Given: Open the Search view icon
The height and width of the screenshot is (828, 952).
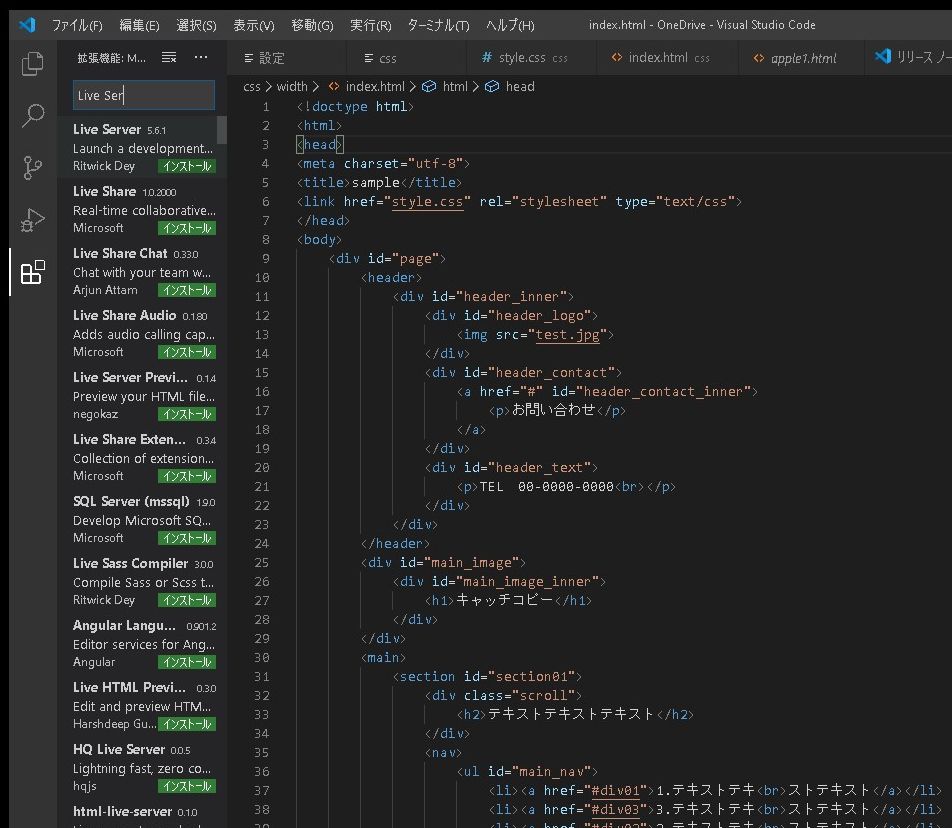Looking at the screenshot, I should pyautogui.click(x=33, y=116).
